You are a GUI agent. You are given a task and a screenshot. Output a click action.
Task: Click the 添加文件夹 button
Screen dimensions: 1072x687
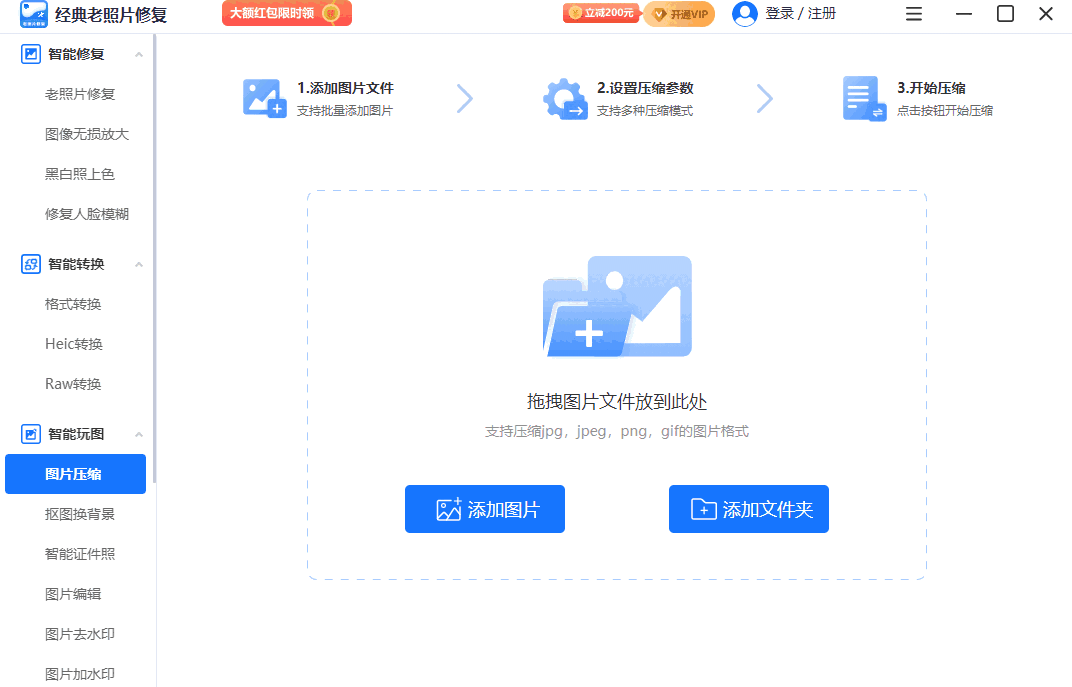point(748,509)
